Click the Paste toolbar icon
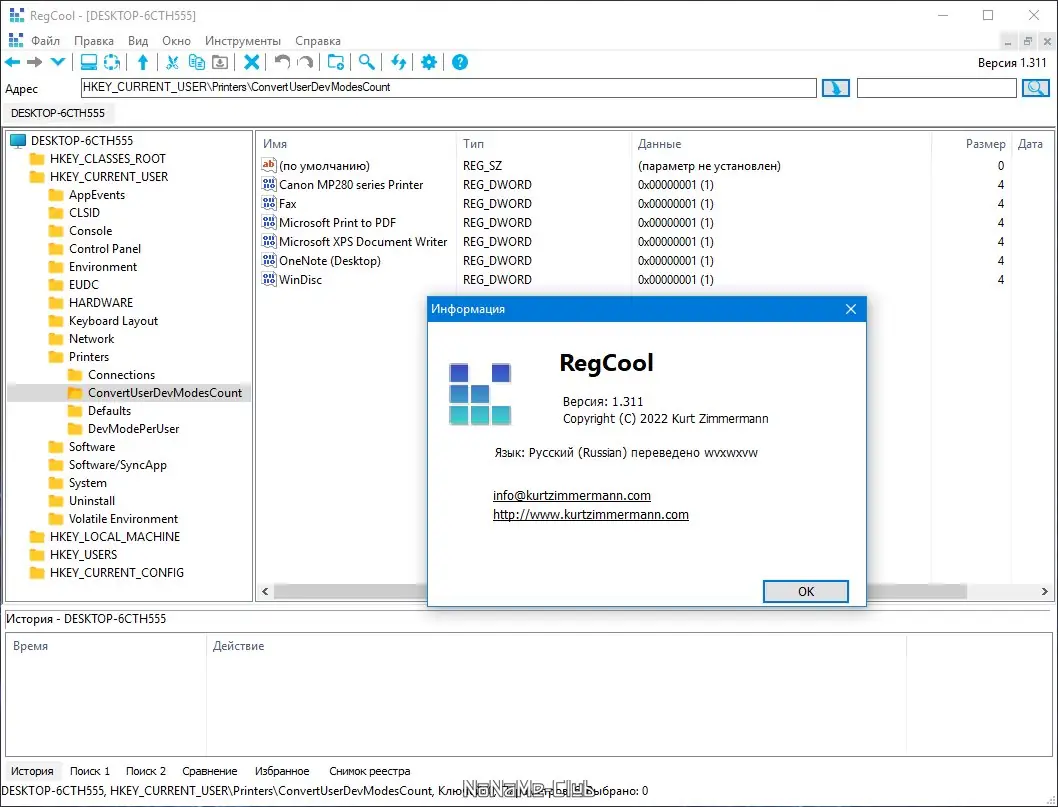 click(220, 62)
